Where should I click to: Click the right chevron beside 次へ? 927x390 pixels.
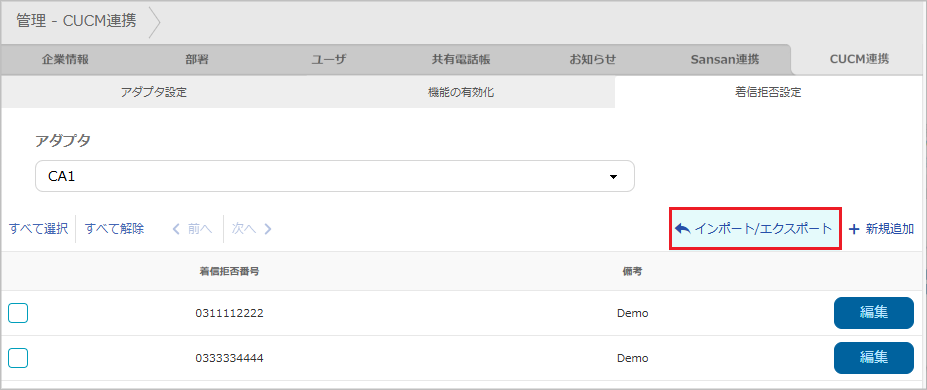[x=268, y=229]
